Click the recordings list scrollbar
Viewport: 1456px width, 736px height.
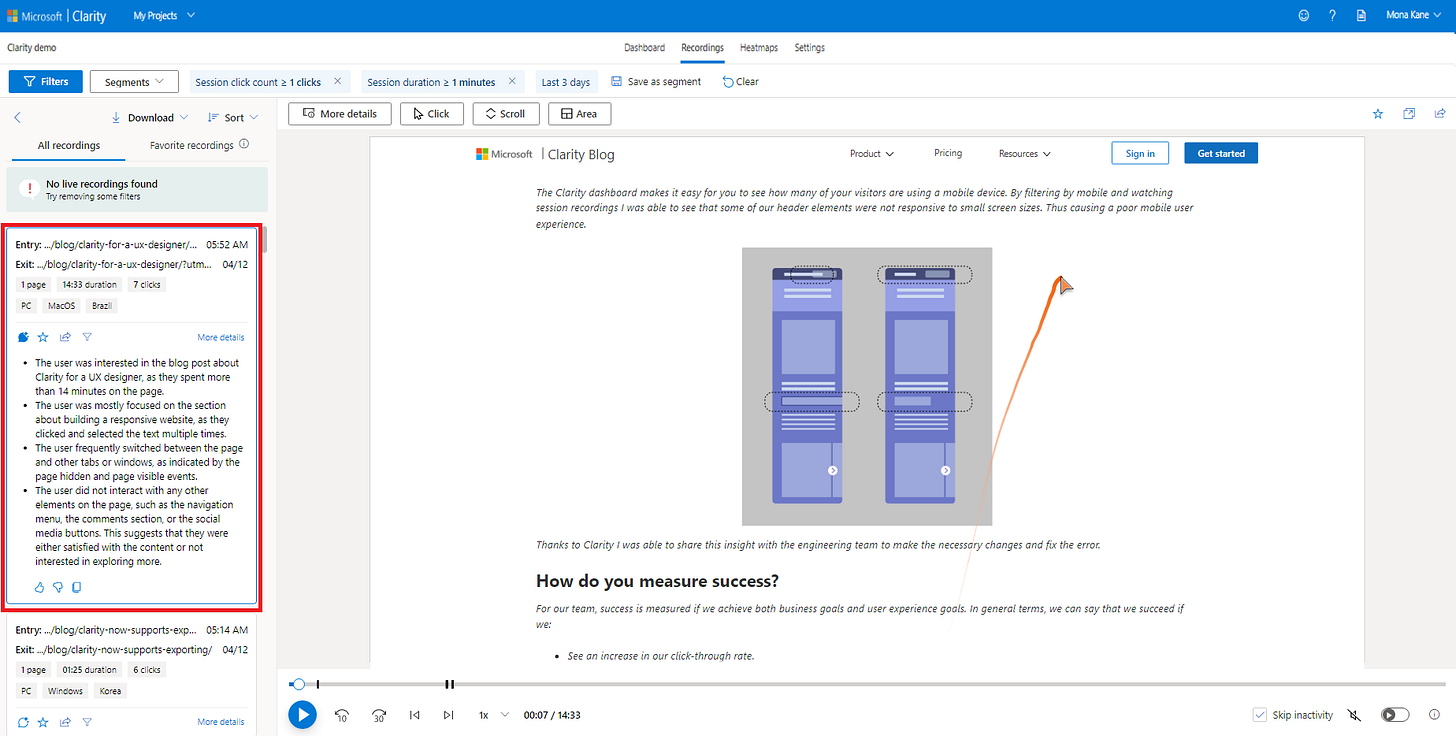click(x=265, y=240)
